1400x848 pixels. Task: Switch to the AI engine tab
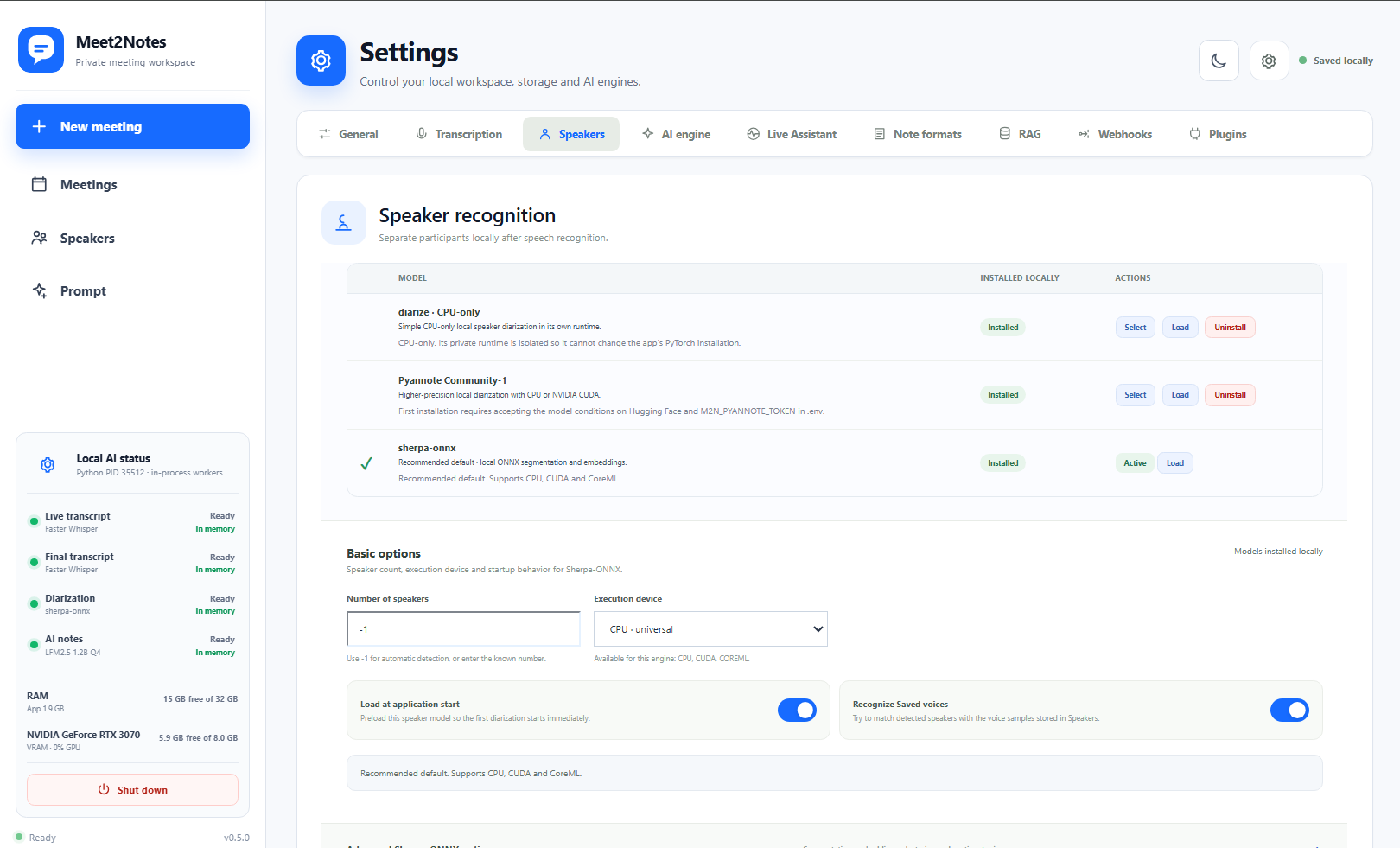pyautogui.click(x=676, y=134)
